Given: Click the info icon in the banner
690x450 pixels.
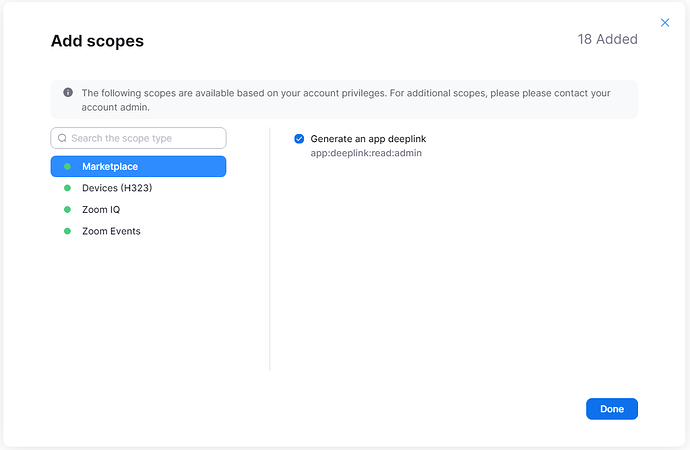Looking at the screenshot, I should click(68, 92).
